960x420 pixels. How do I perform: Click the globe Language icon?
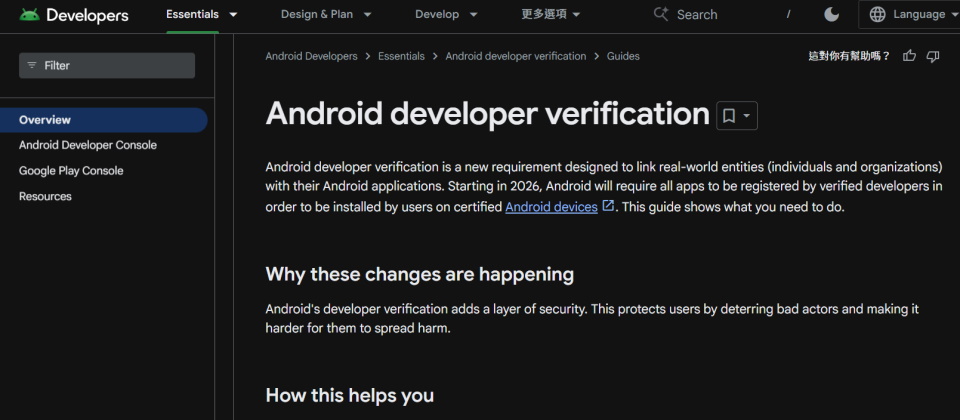pos(878,14)
